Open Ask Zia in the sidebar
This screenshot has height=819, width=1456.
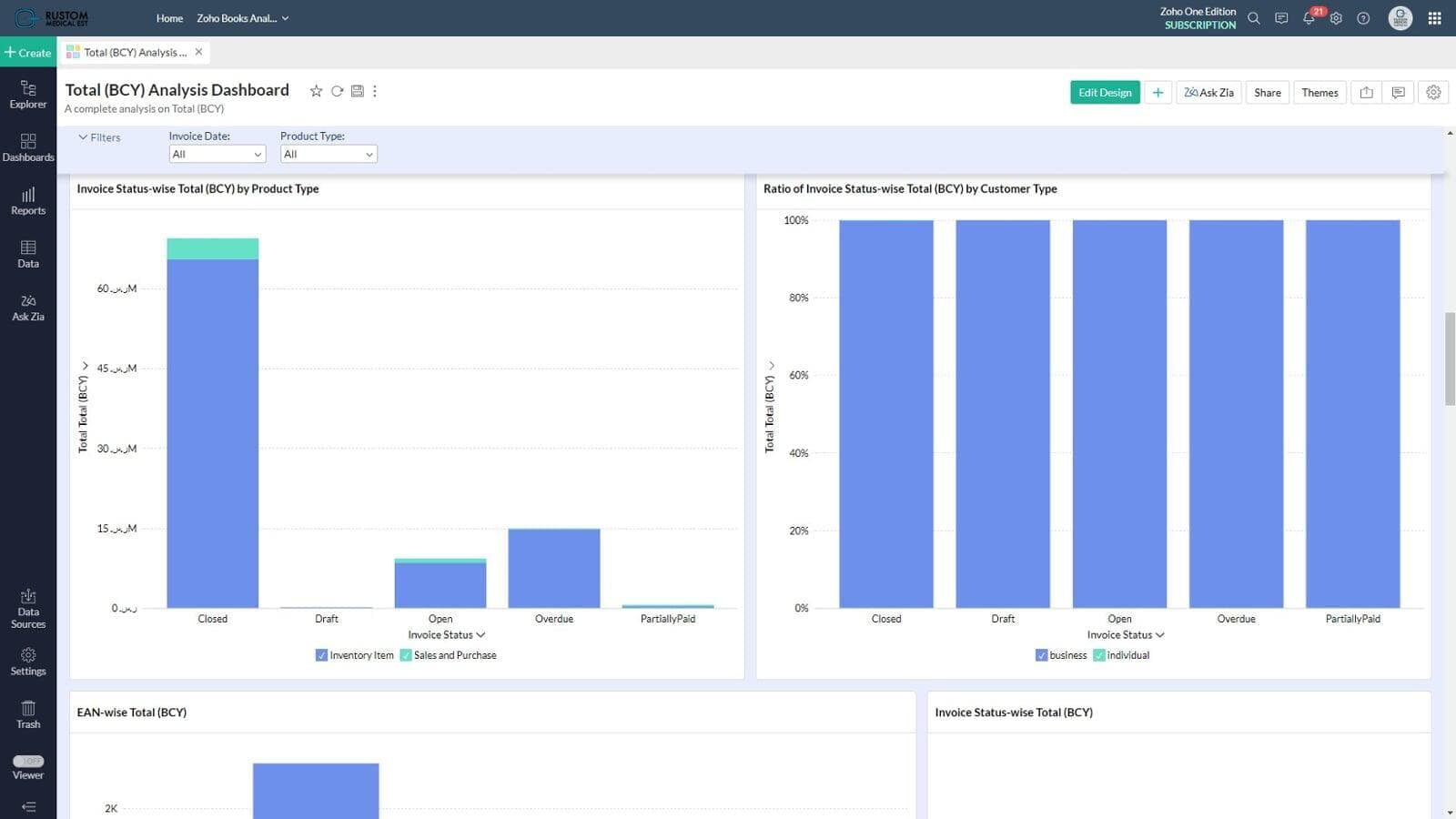click(x=28, y=308)
